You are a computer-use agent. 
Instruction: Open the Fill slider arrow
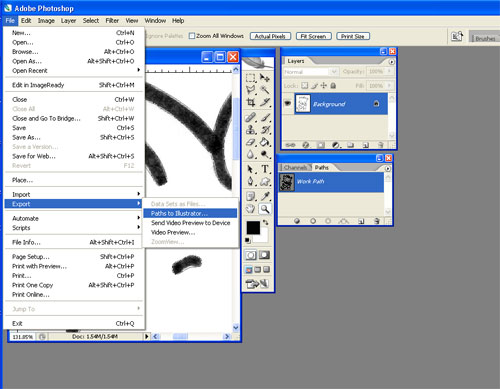(x=389, y=86)
